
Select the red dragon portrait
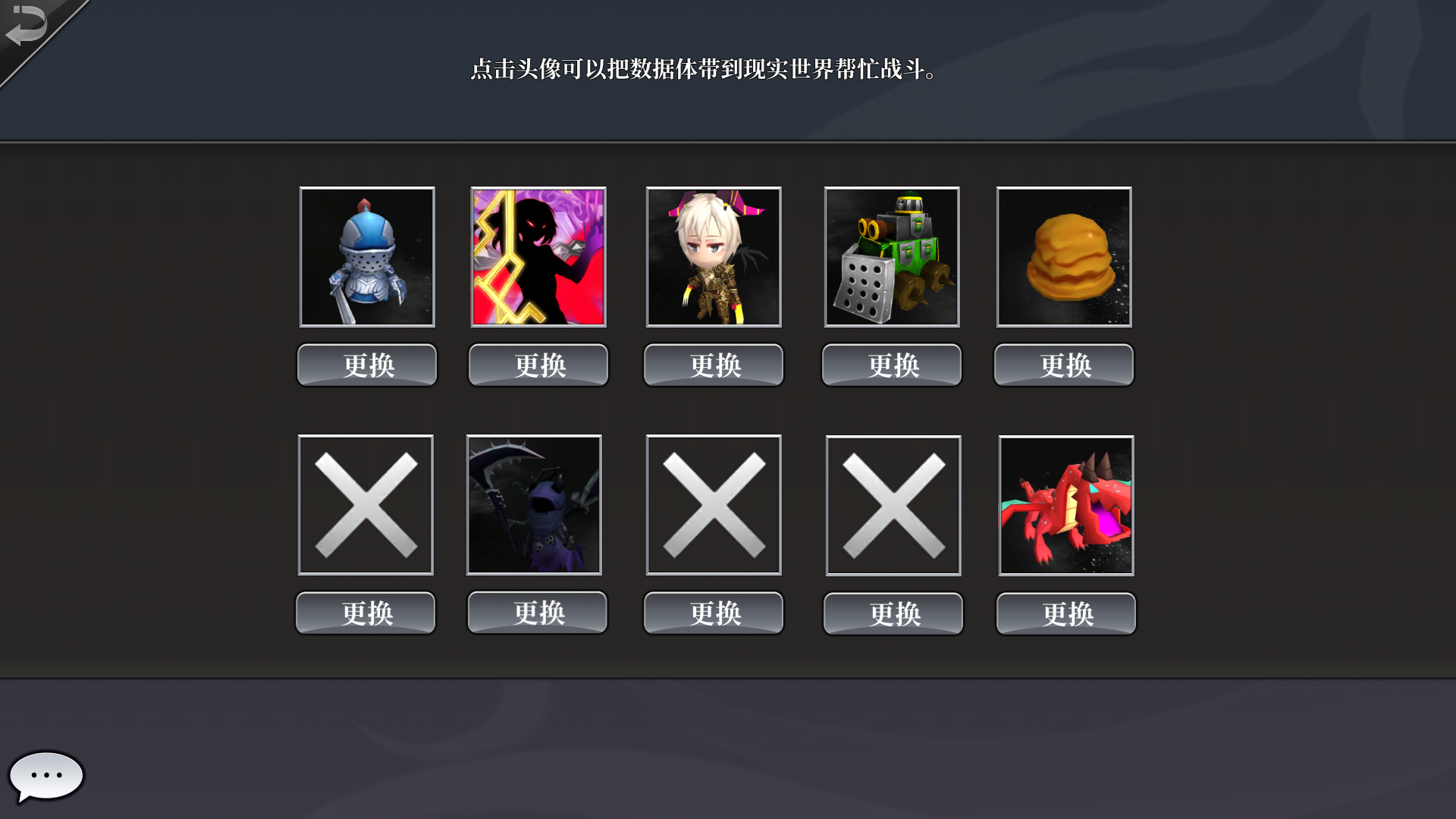pos(1066,506)
